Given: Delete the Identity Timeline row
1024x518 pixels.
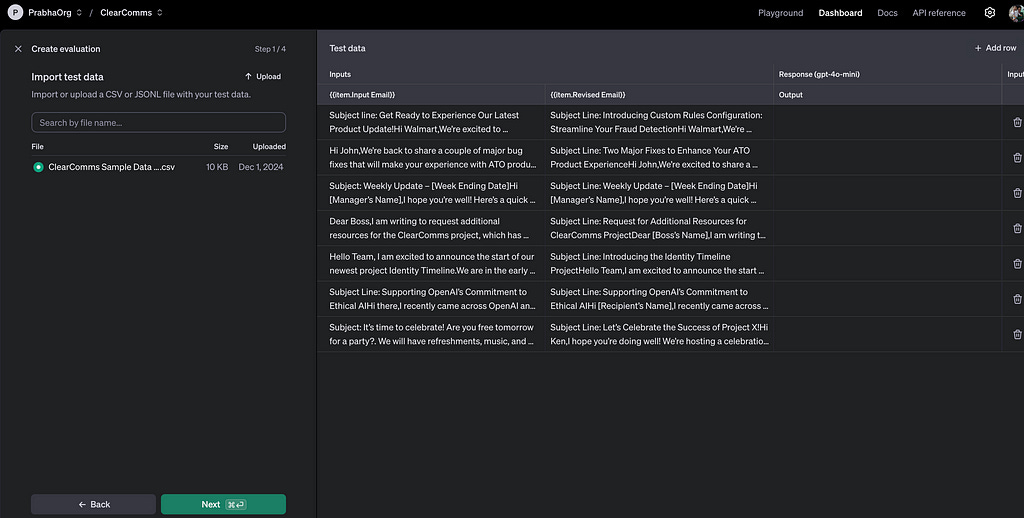Looking at the screenshot, I should [1017, 263].
